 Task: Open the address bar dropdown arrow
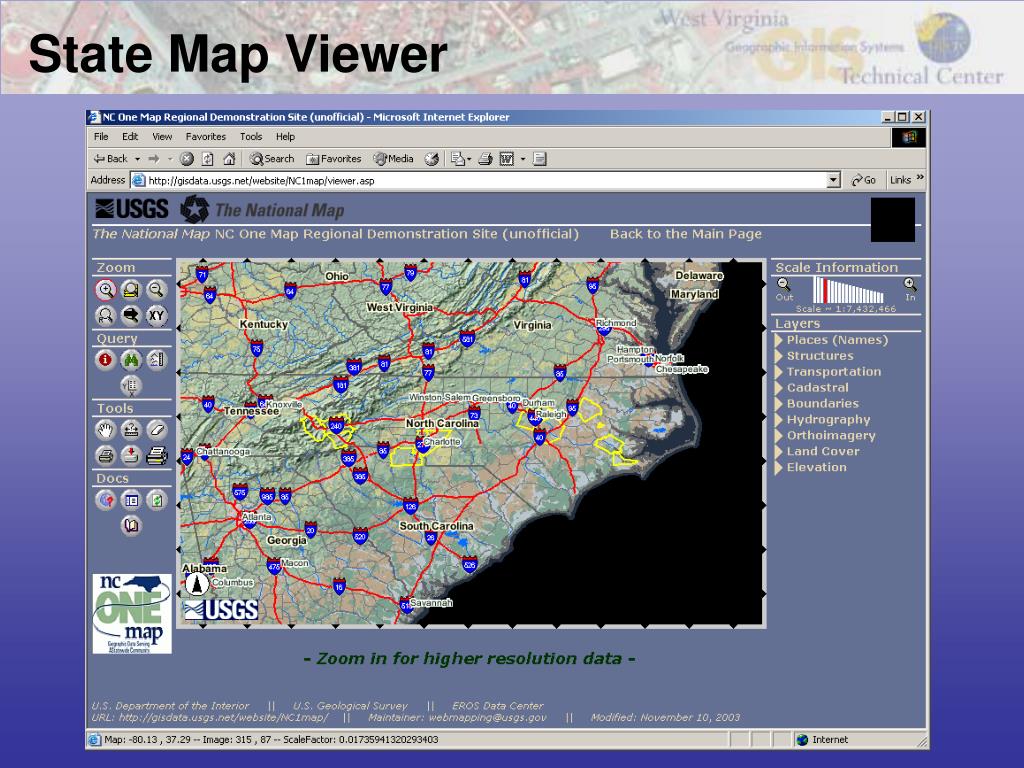(x=833, y=180)
